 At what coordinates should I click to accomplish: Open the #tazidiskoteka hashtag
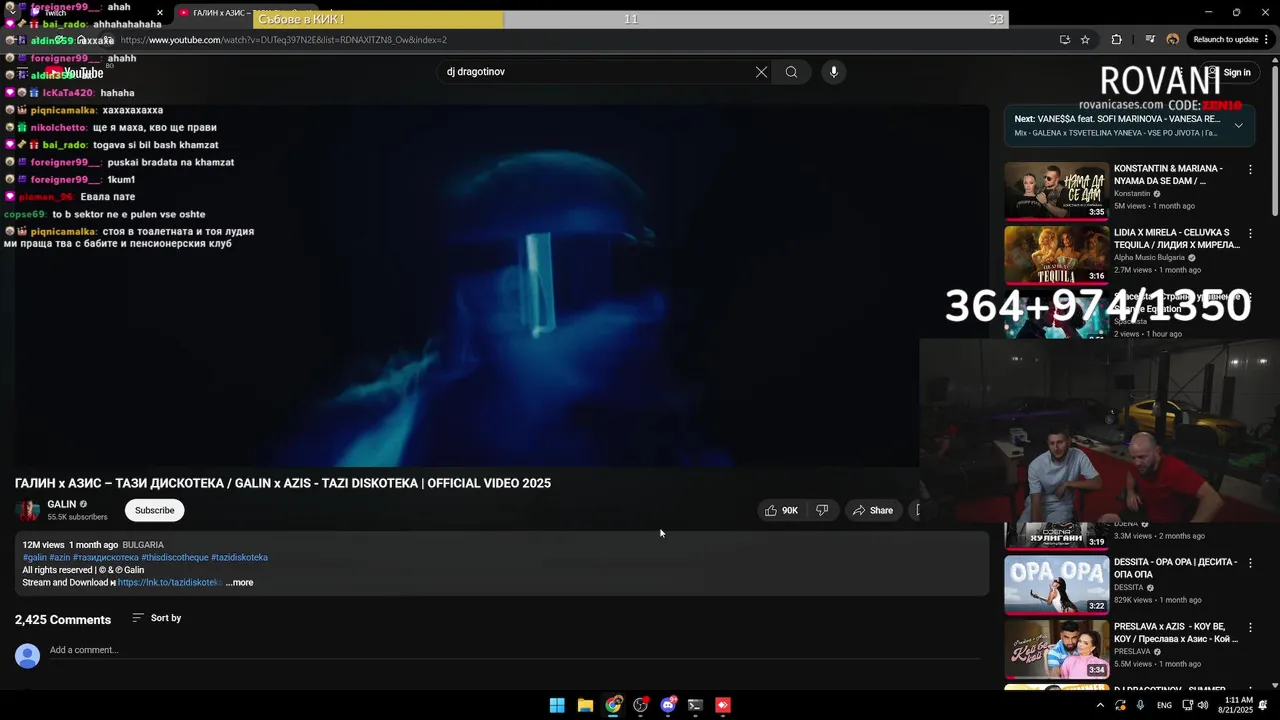pos(239,557)
